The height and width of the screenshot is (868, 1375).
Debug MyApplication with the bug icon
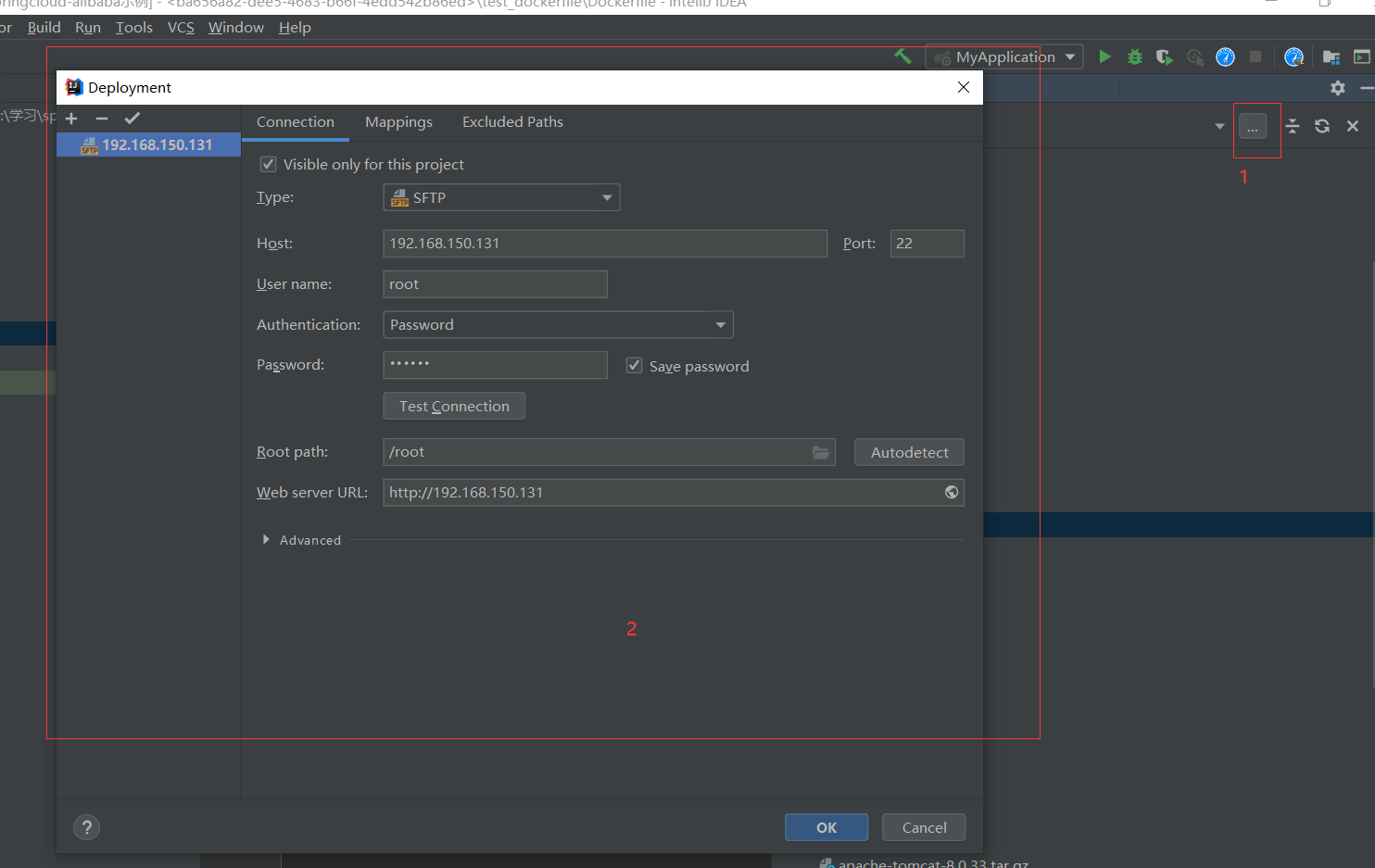pyautogui.click(x=1135, y=57)
